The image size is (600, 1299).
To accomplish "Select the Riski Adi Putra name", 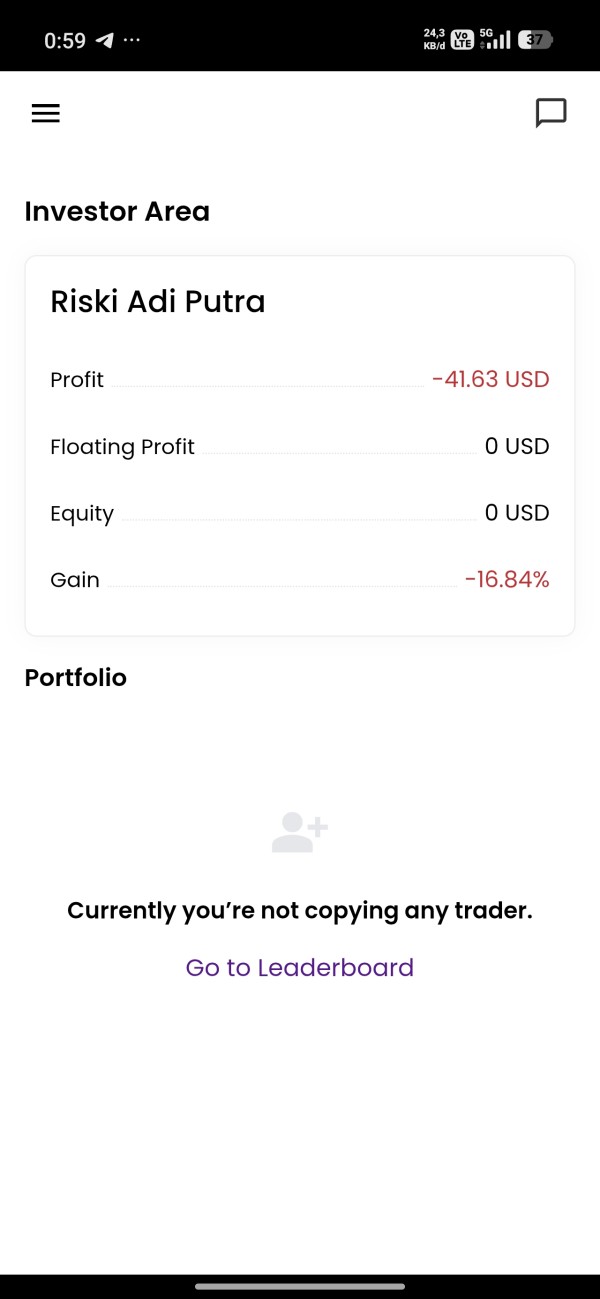I will pyautogui.click(x=158, y=301).
